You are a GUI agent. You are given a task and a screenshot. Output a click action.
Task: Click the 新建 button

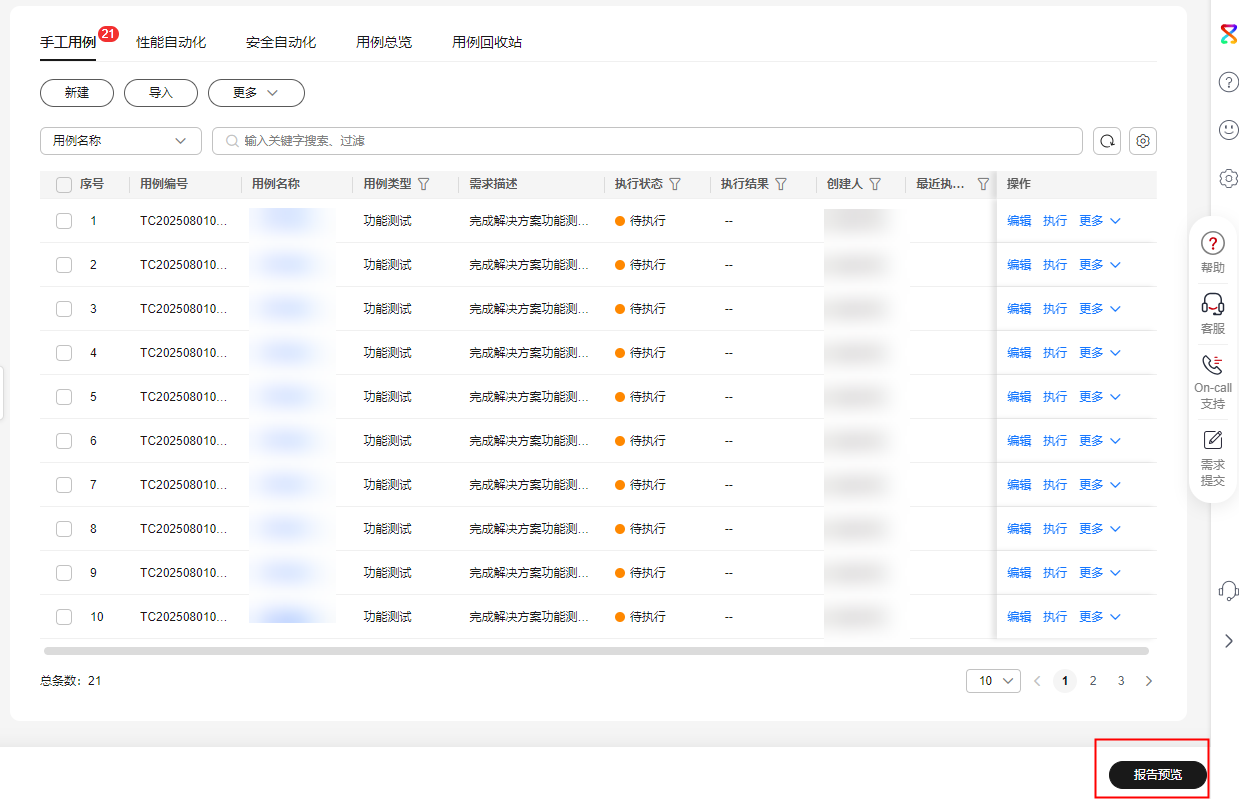(x=77, y=93)
